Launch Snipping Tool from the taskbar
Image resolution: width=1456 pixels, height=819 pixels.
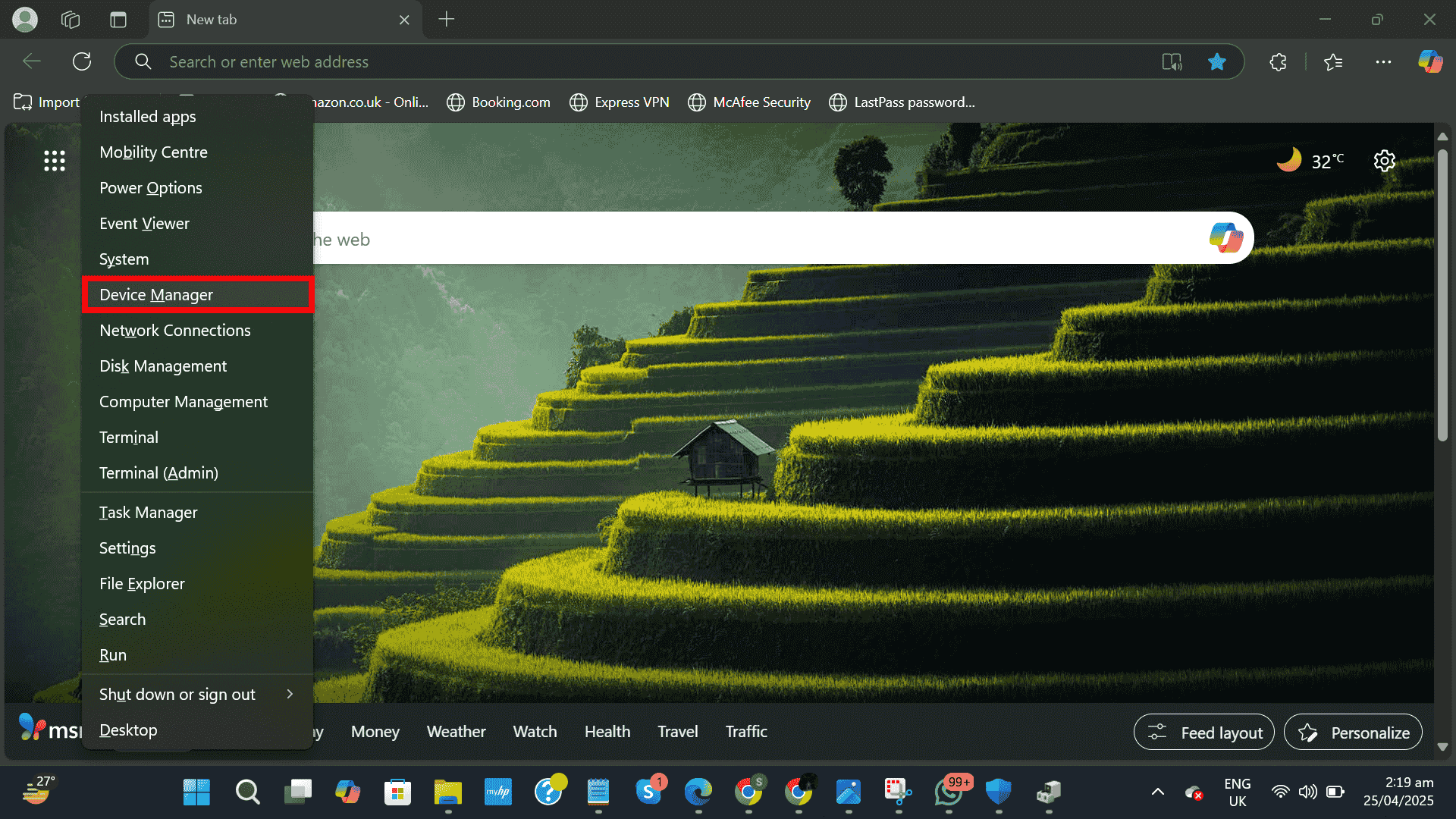pyautogui.click(x=898, y=792)
